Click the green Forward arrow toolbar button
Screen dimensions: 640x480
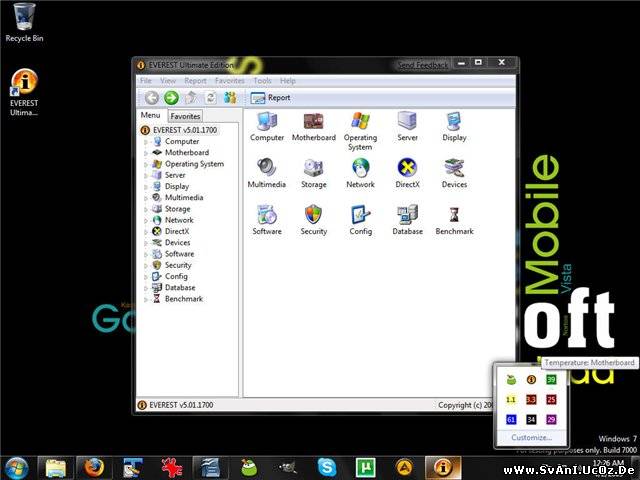171,97
